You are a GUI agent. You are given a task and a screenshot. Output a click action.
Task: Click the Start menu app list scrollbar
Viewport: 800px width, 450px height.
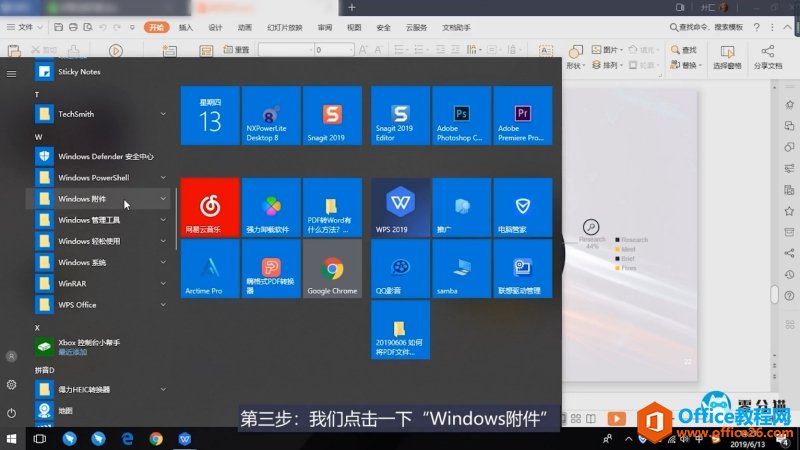[x=177, y=218]
